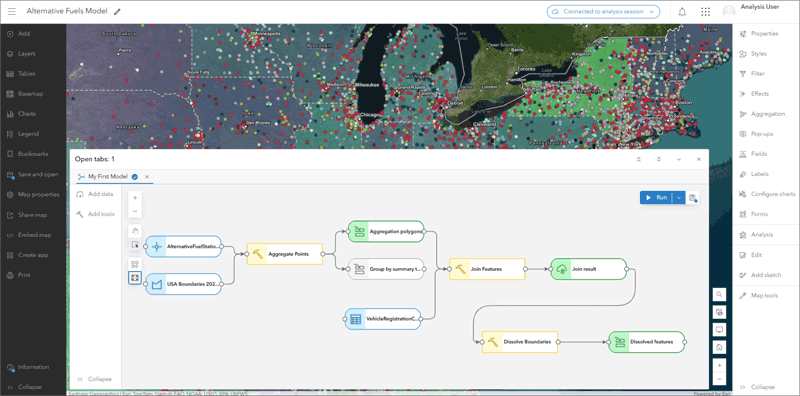Click the notifications bell icon
This screenshot has width=800, height=396.
pos(682,12)
